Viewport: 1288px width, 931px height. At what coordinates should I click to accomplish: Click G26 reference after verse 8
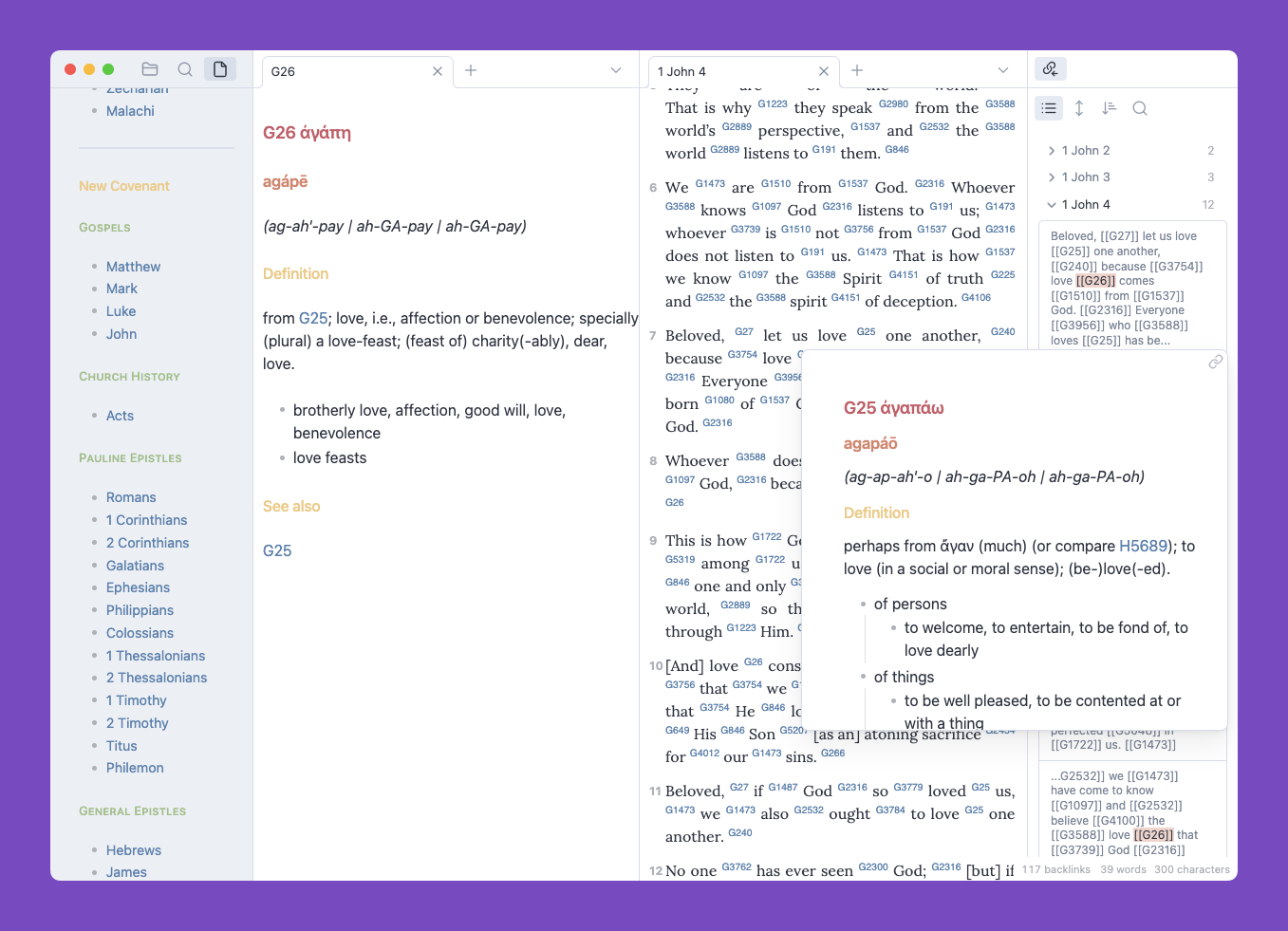[x=674, y=502]
